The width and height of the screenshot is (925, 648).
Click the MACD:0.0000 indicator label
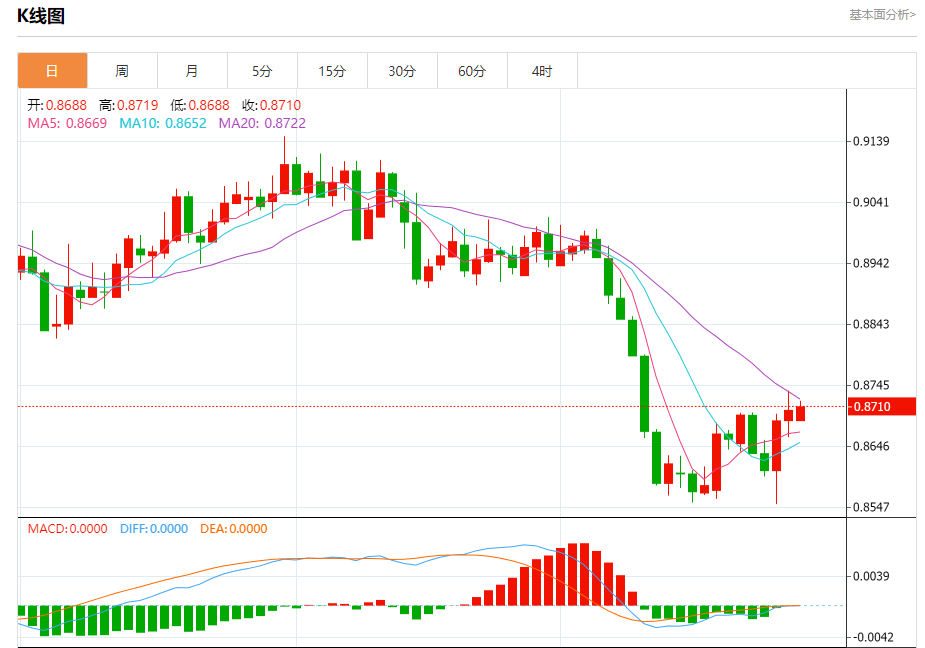tap(68, 529)
